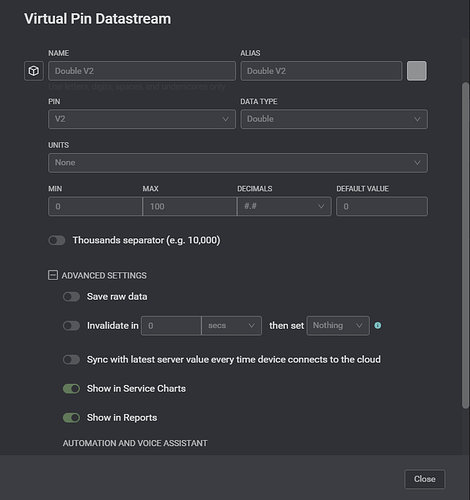Collapse Advanced Settings with minus icon

click(x=53, y=275)
